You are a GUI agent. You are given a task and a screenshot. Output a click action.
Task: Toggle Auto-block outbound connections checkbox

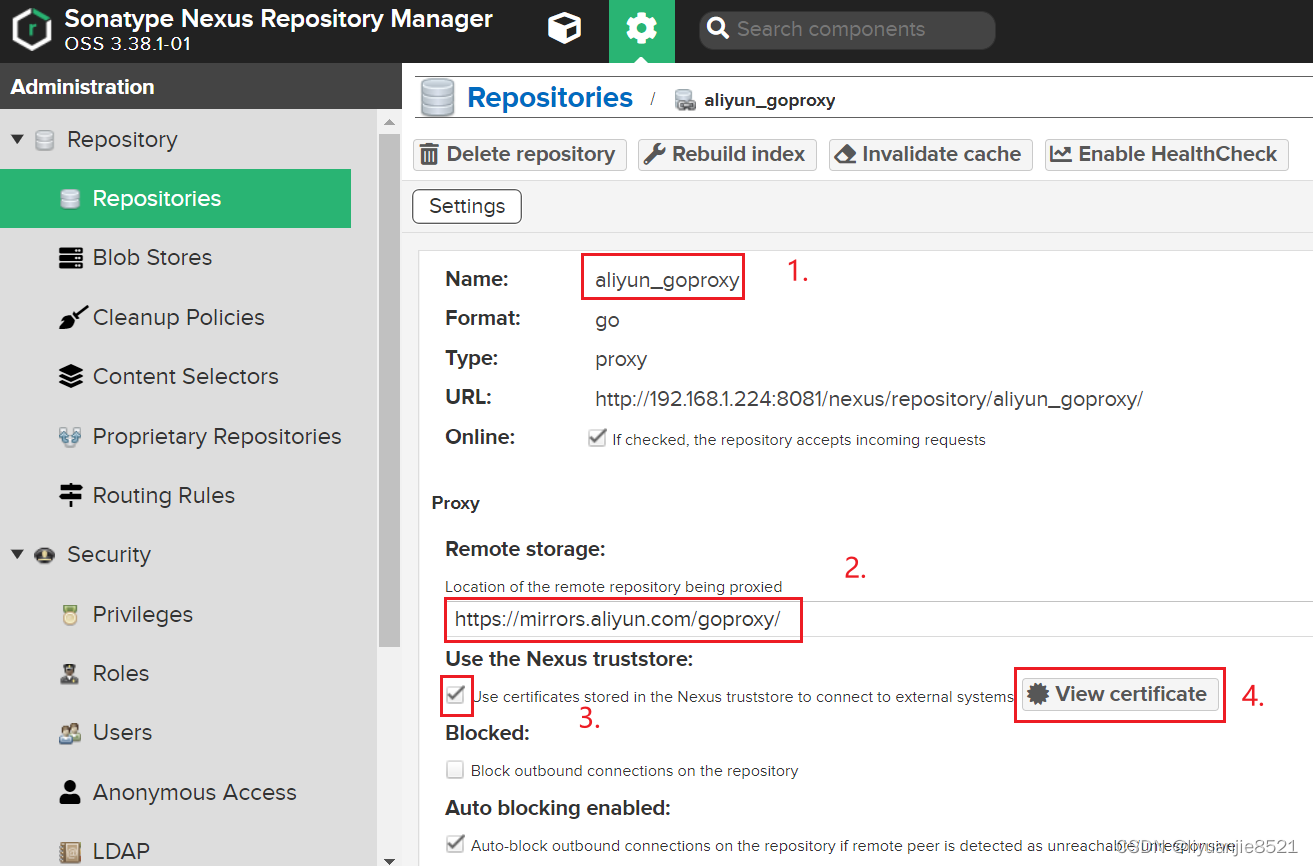pos(455,843)
